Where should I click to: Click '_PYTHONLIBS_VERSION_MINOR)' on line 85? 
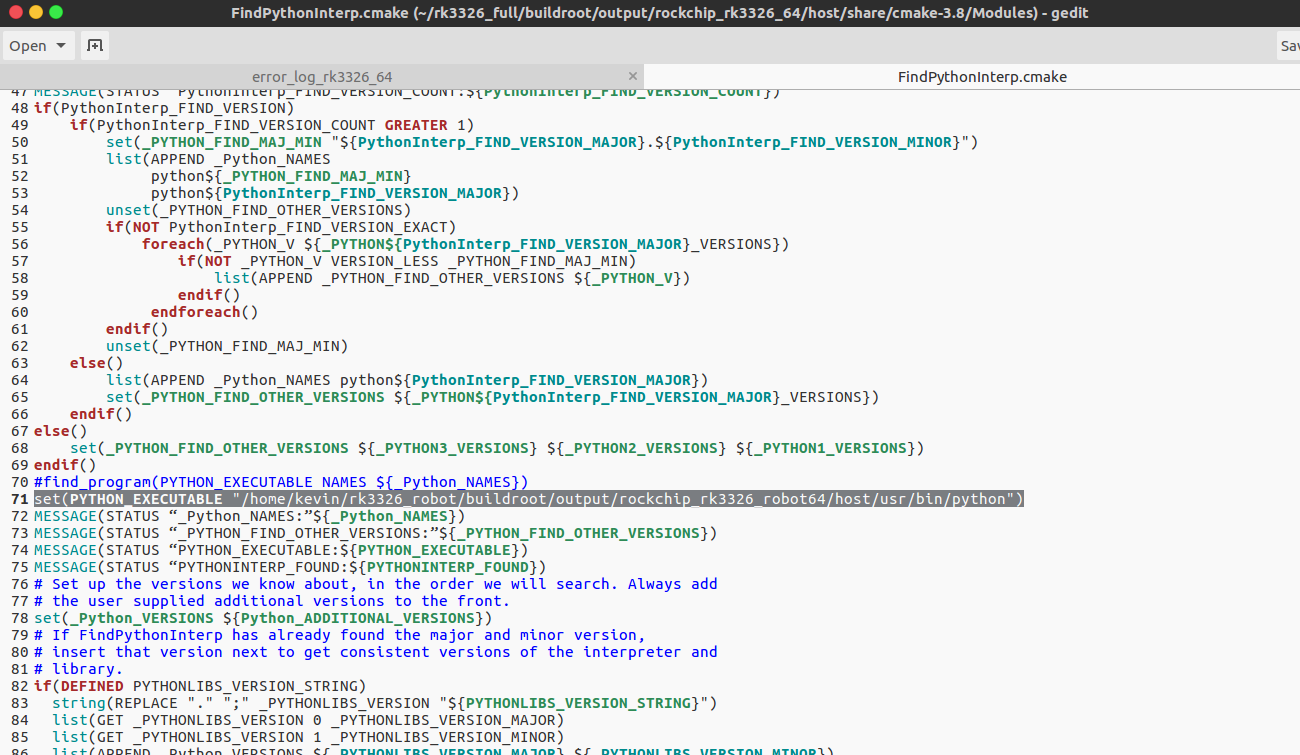click(447, 737)
